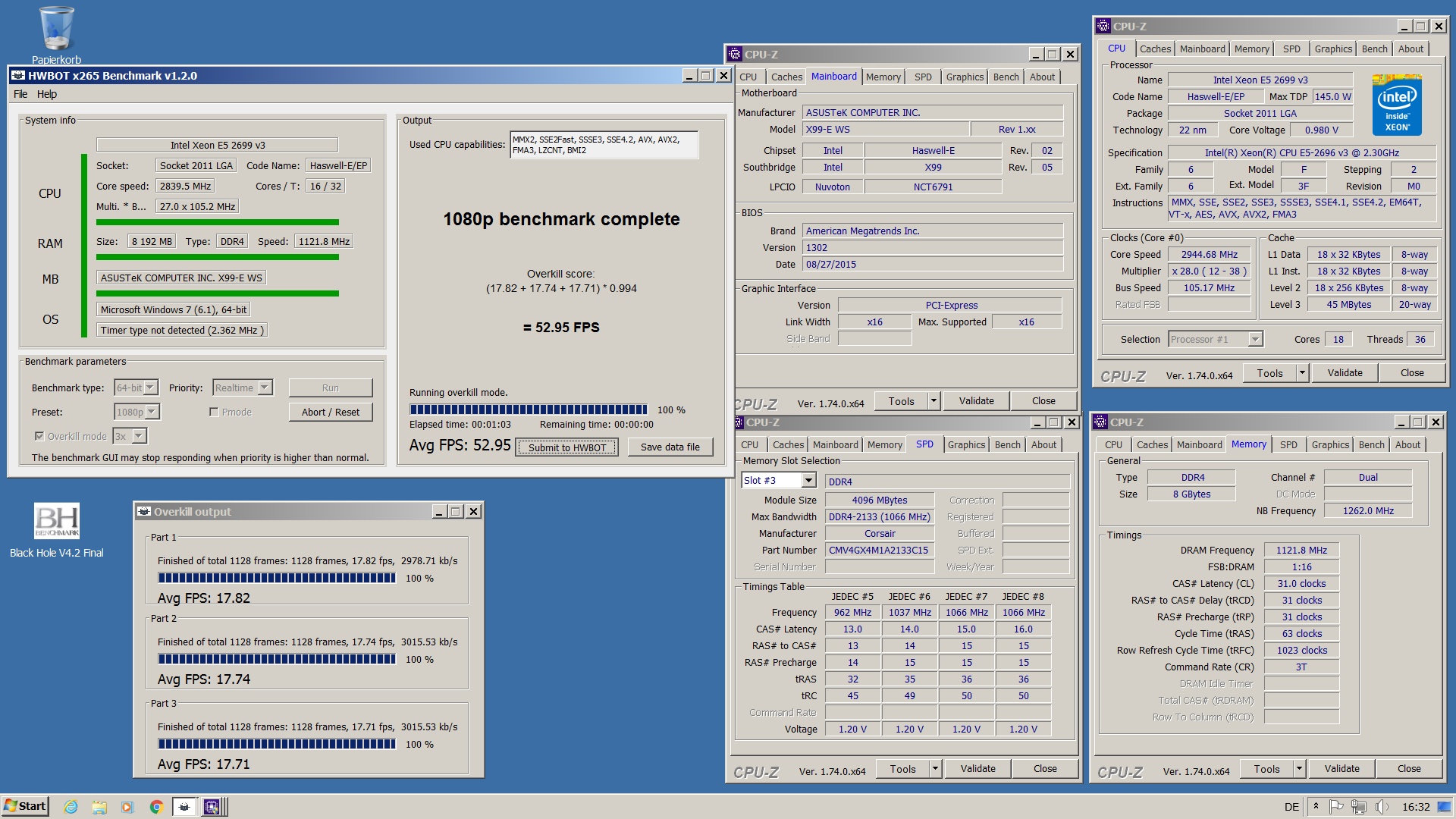Click the Used CPU capabilities text box
The width and height of the screenshot is (1456, 819).
pyautogui.click(x=604, y=145)
